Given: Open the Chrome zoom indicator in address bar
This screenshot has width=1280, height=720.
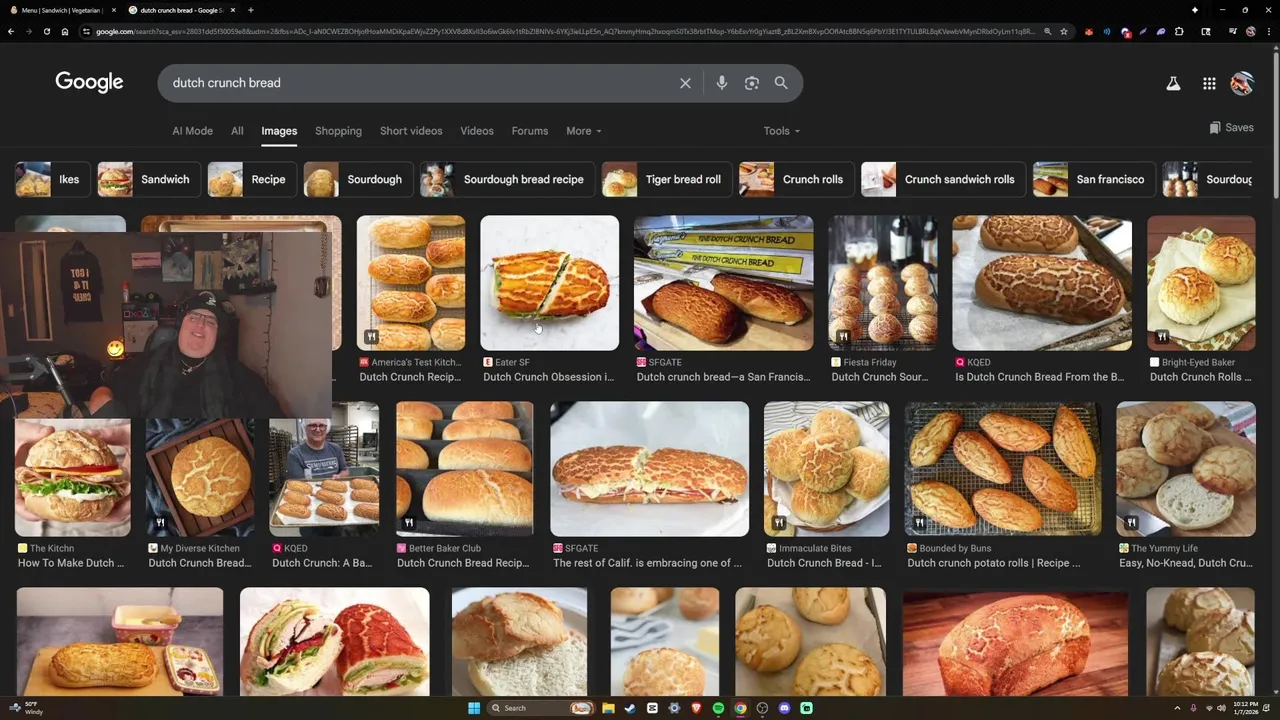Looking at the screenshot, I should [x=1048, y=31].
